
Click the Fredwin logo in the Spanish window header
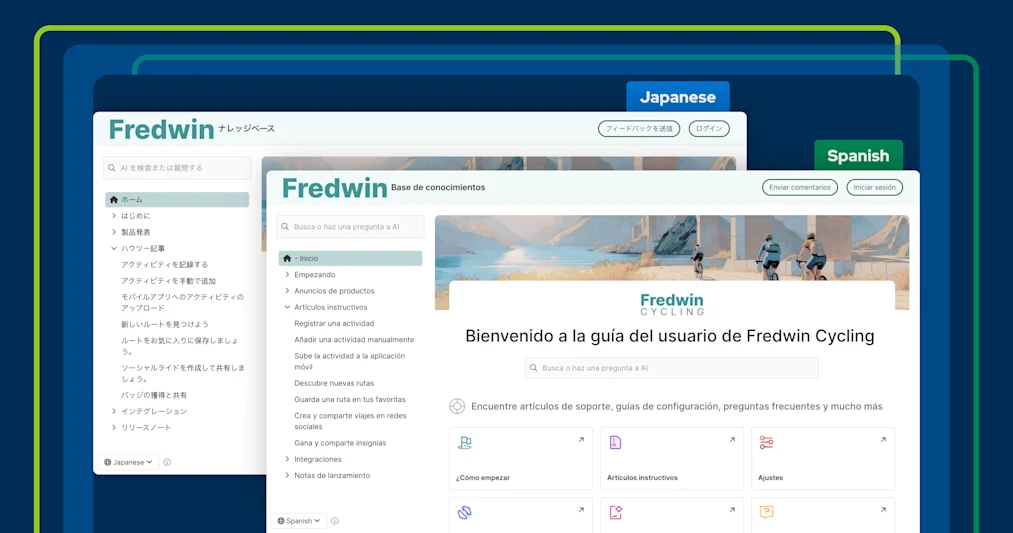tap(334, 188)
